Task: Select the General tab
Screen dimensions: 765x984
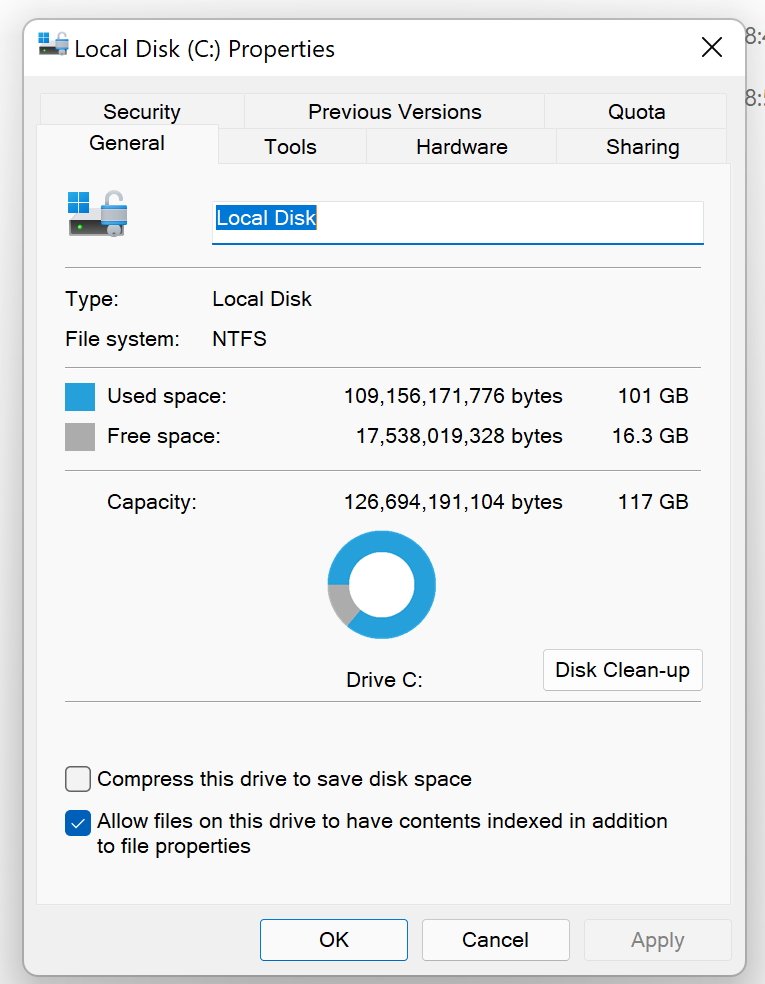Action: tap(127, 143)
